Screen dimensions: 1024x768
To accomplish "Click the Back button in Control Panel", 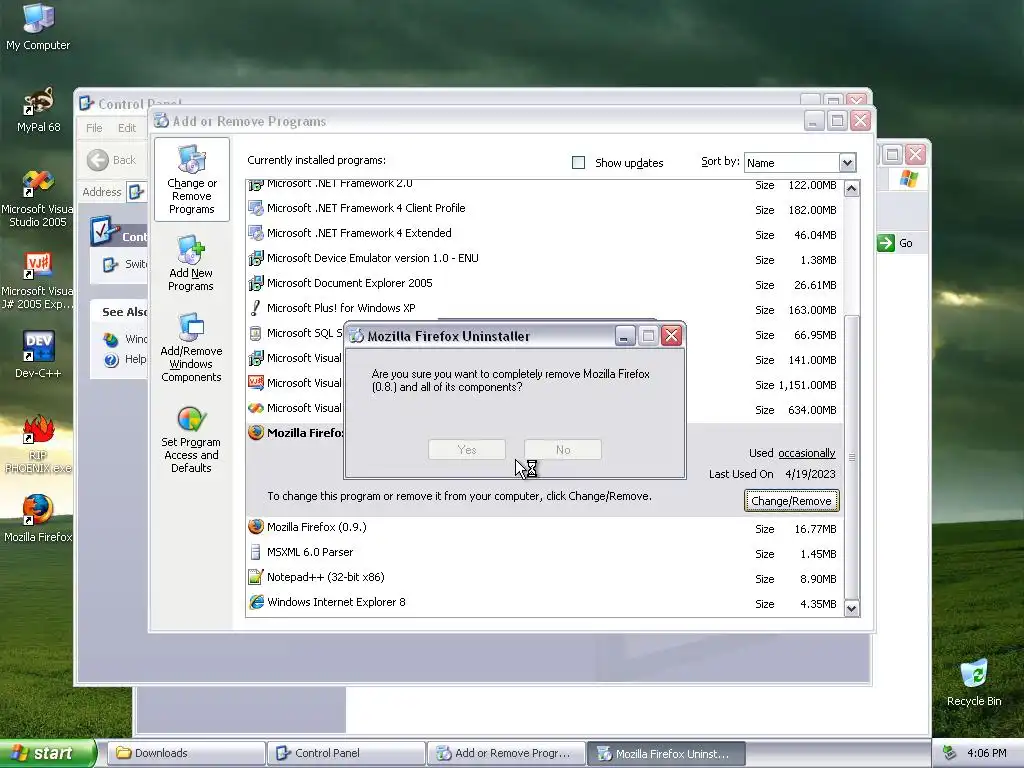I will click(x=112, y=160).
